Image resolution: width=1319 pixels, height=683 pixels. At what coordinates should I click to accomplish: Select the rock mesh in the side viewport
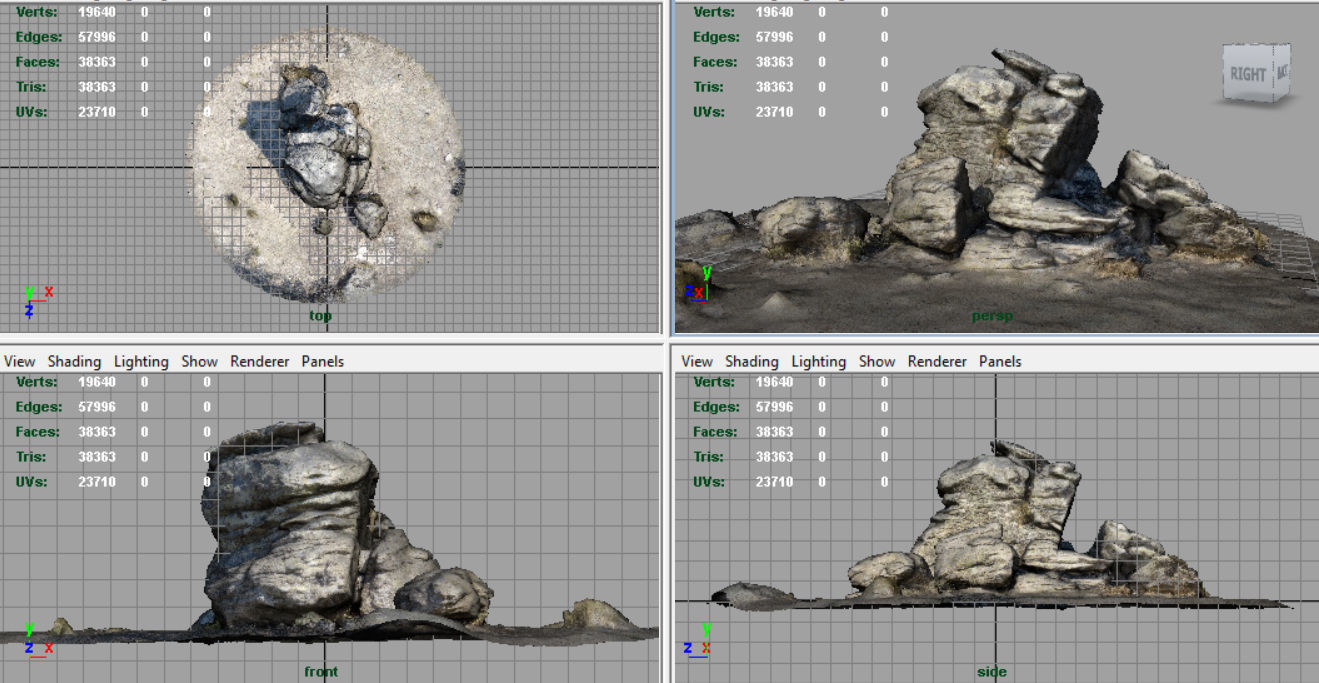[1000, 530]
